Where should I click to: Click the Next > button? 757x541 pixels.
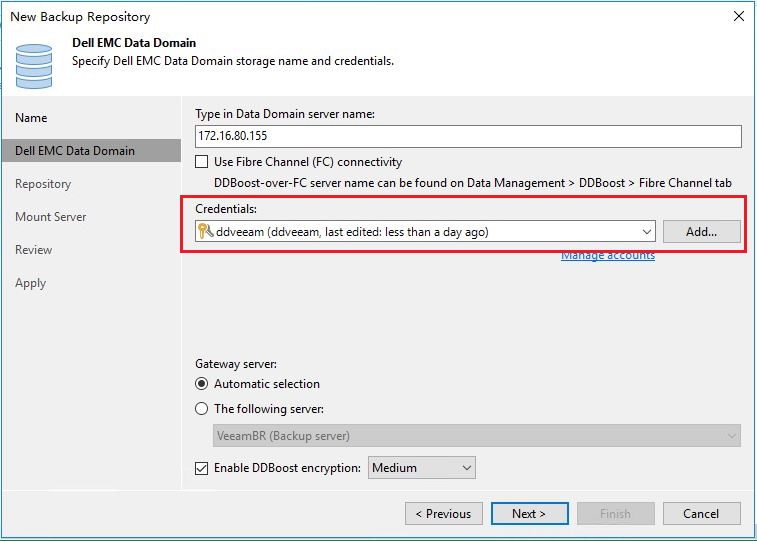click(x=529, y=513)
